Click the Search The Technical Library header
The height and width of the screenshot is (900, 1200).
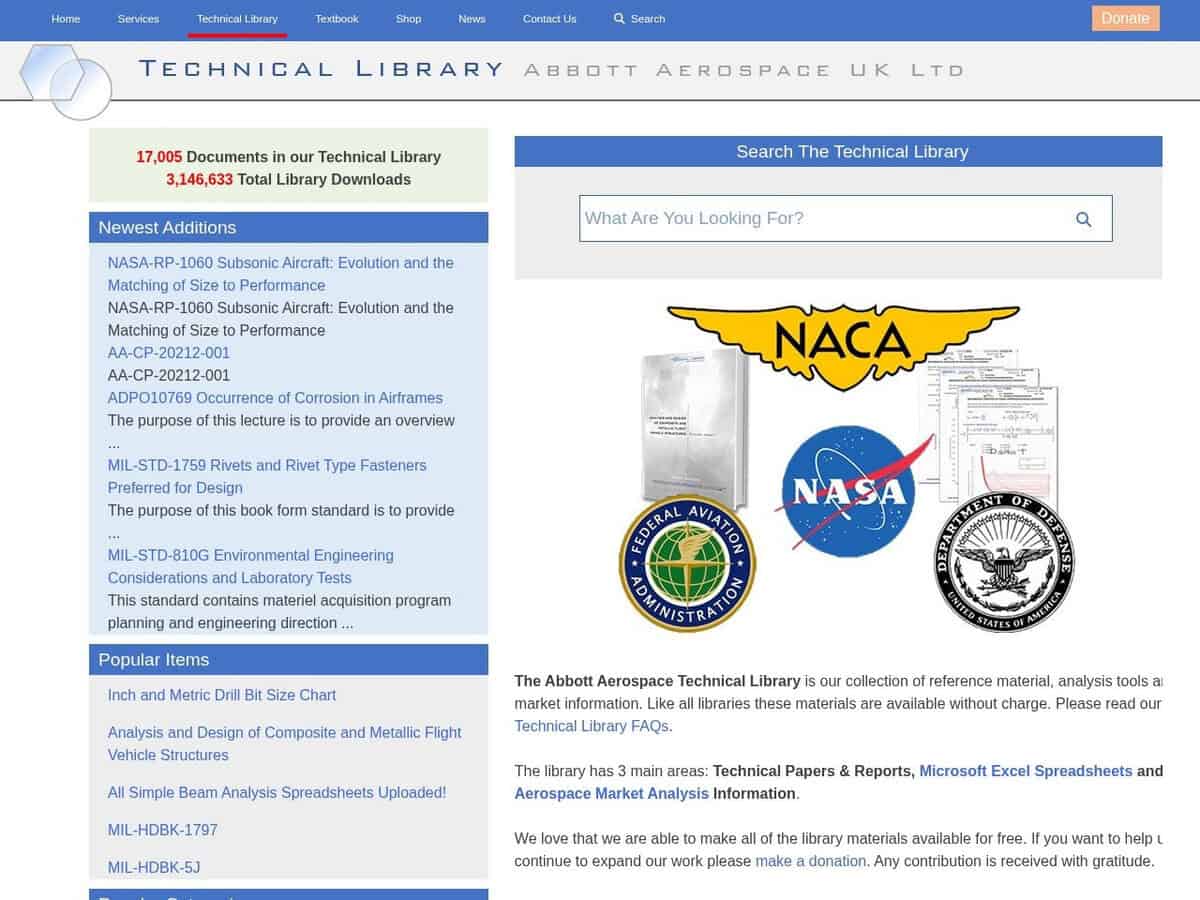pyautogui.click(x=839, y=151)
